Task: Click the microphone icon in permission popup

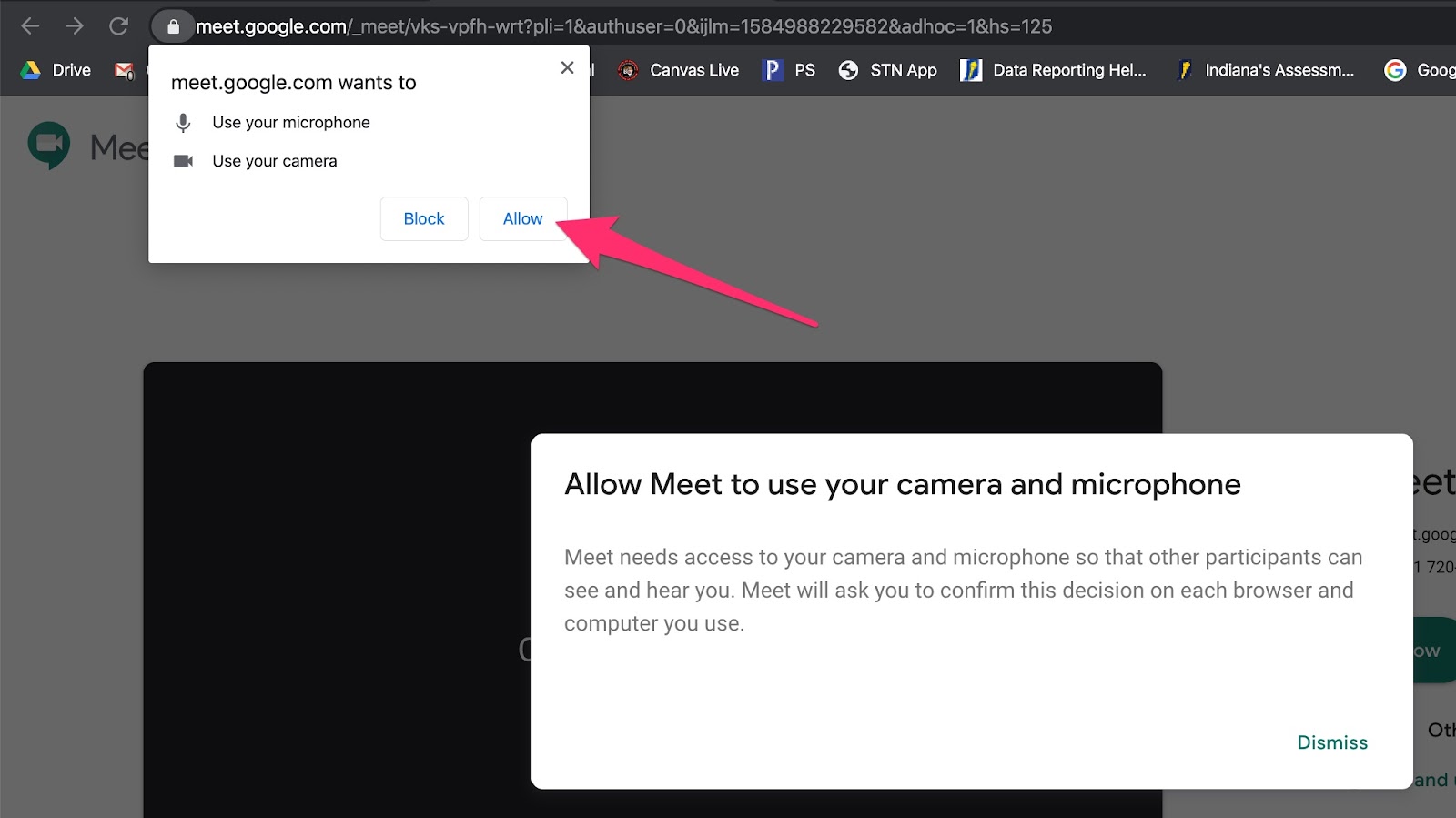Action: [x=183, y=123]
